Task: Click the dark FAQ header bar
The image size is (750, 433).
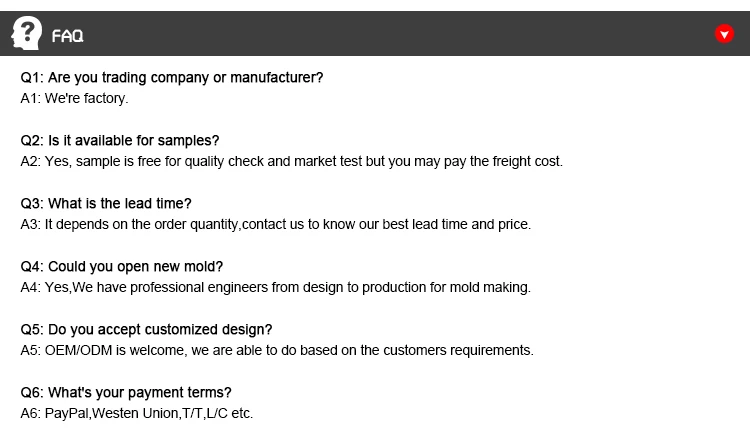Action: pos(400,34)
